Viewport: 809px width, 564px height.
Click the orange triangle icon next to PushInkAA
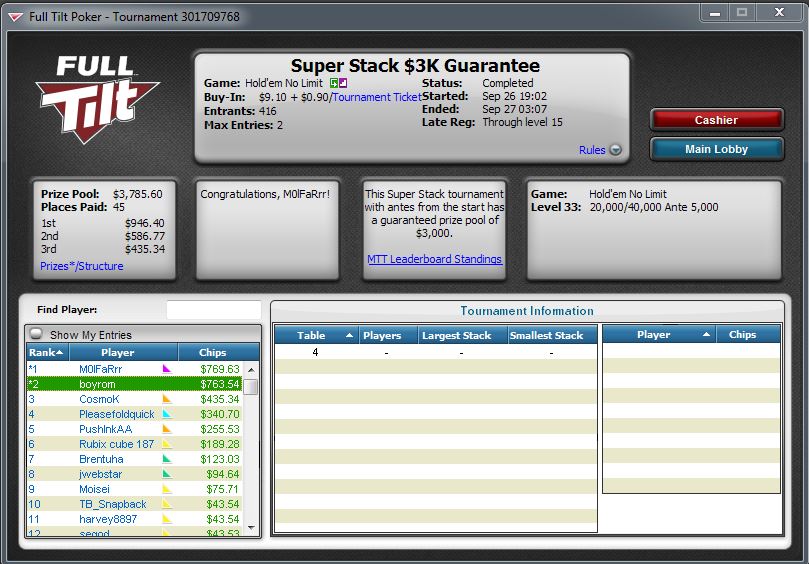(x=167, y=429)
